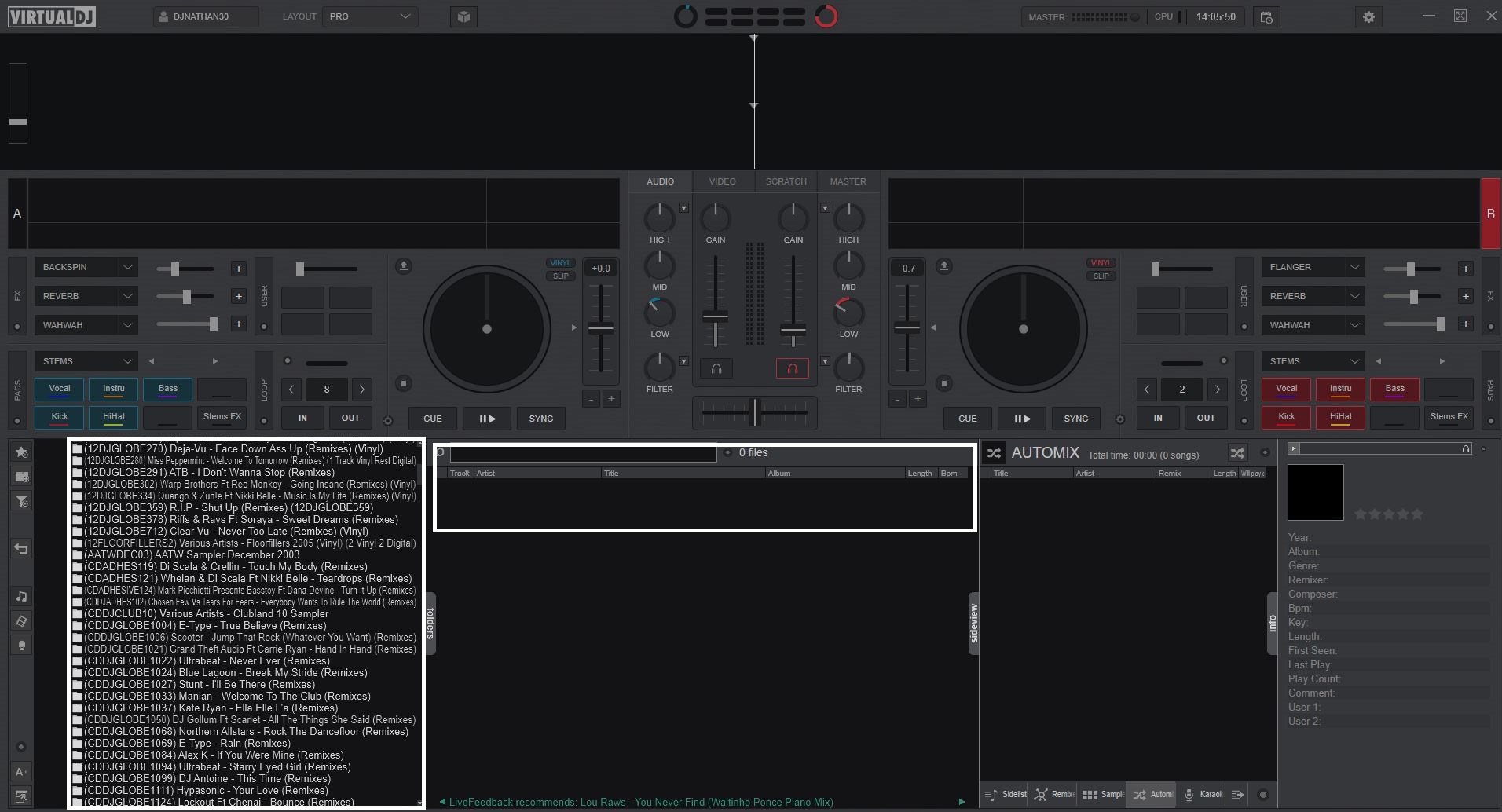Open the Remixes tab in sideview
1502x812 pixels.
pos(1054,795)
